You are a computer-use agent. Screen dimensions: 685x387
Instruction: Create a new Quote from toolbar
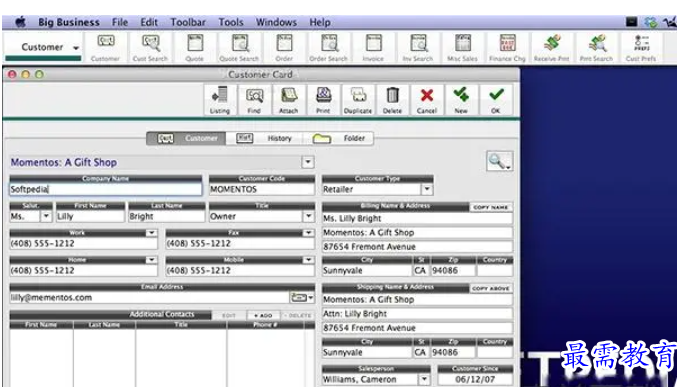(x=195, y=48)
